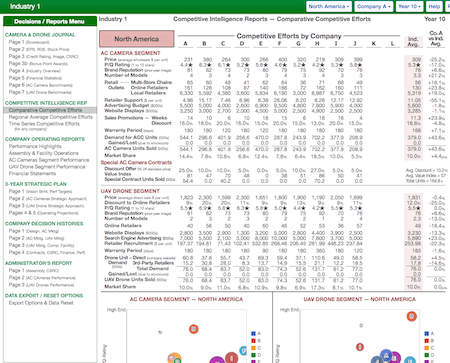Click orange Company C swatch in AC Camera legend
Screen dimensions: 450x363
coord(253,348)
